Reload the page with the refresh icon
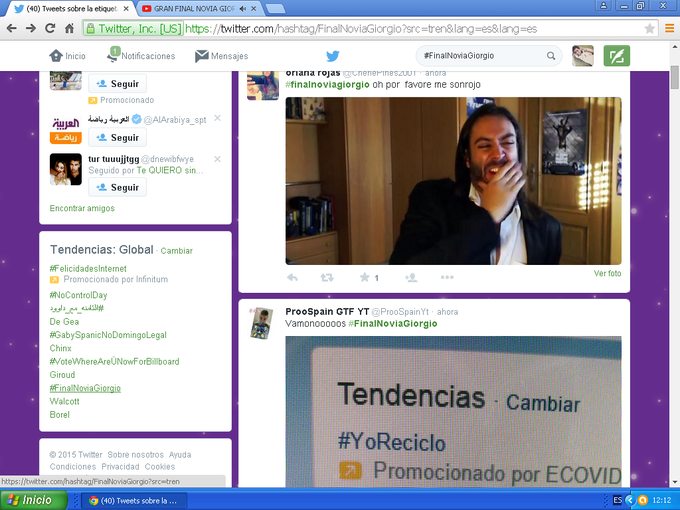 tap(50, 29)
